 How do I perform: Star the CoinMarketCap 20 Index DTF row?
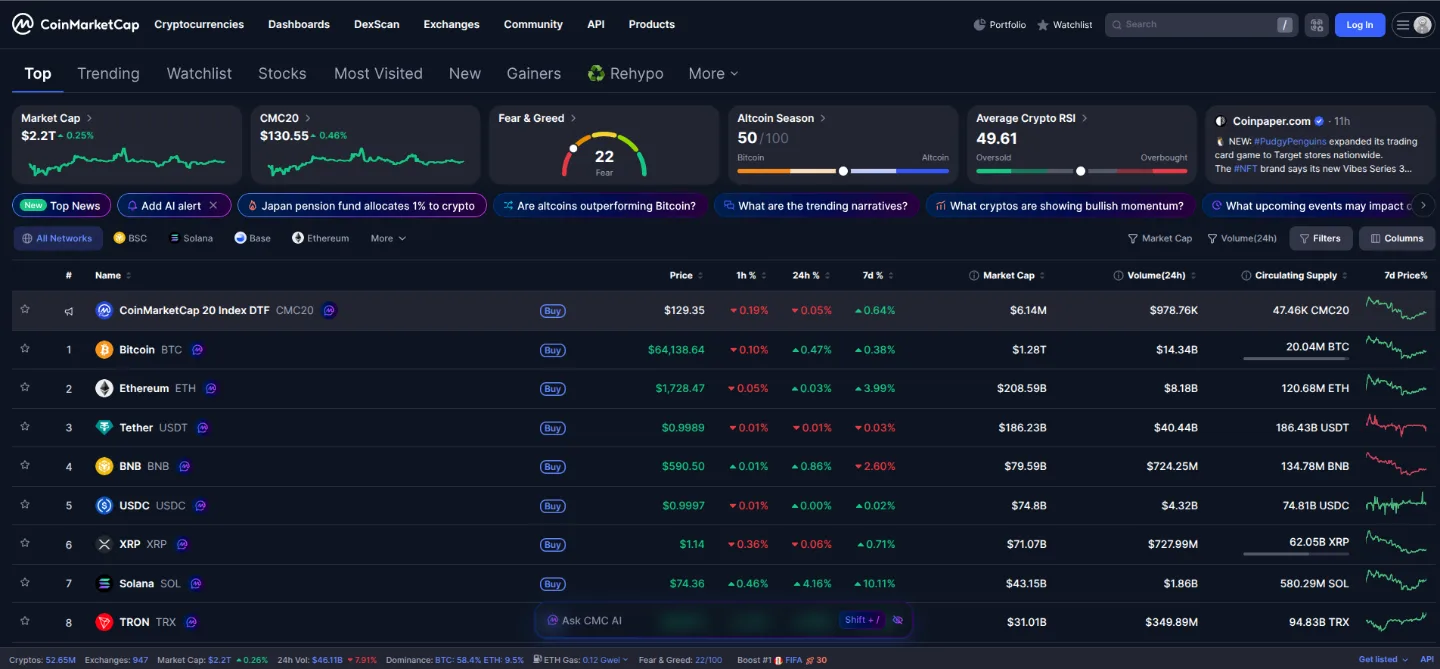tap(25, 310)
